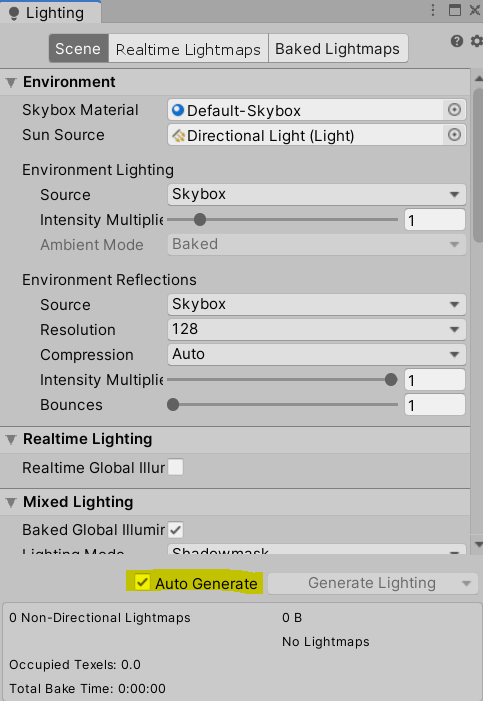Open the Compression Auto dropdown
Viewport: 483px width, 701px height.
(x=317, y=355)
